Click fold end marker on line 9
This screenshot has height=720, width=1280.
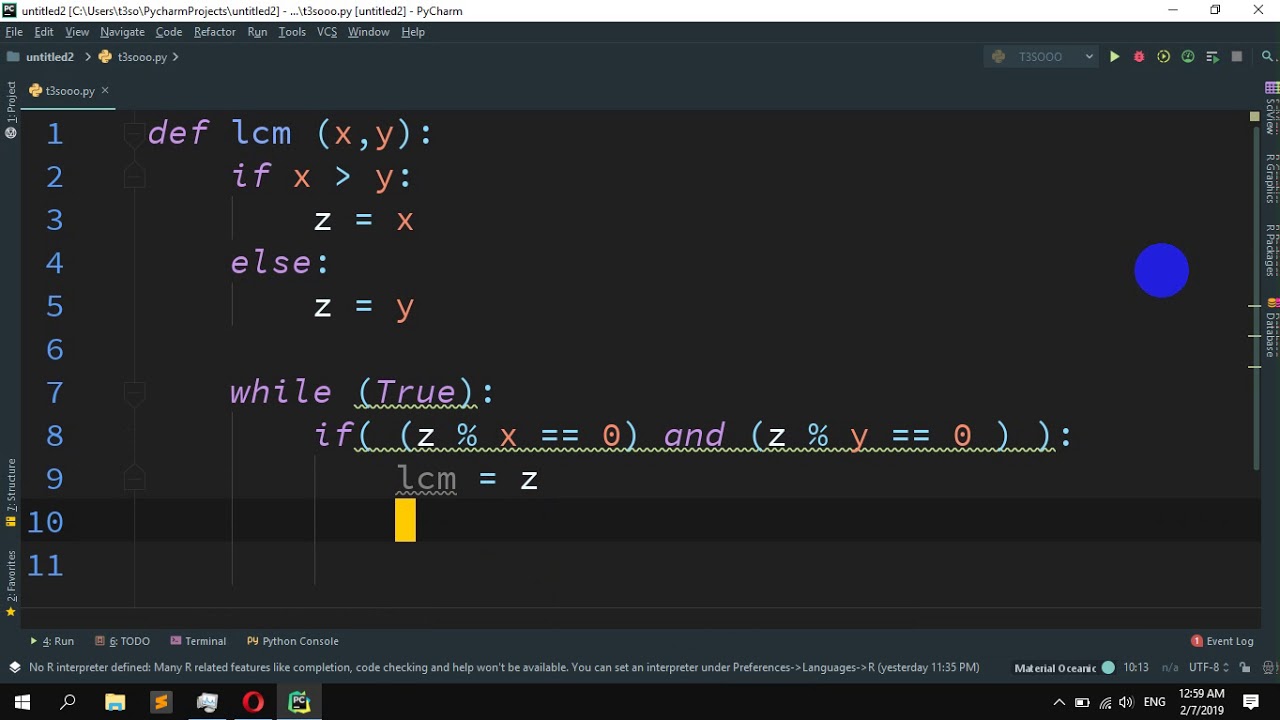133,478
